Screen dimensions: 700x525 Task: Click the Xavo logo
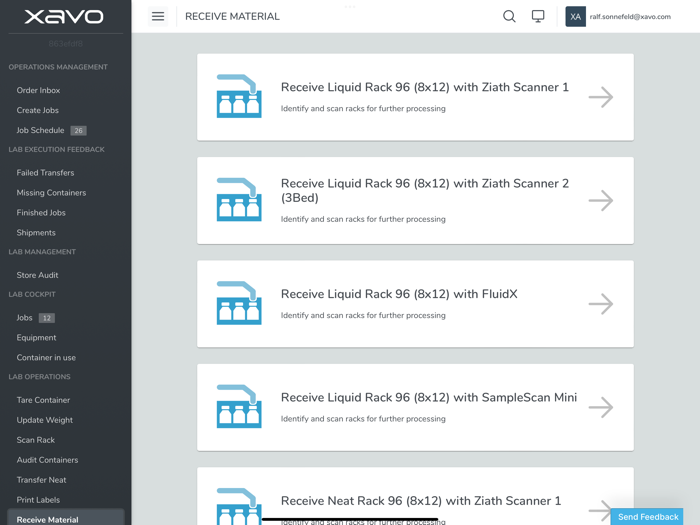[64, 17]
